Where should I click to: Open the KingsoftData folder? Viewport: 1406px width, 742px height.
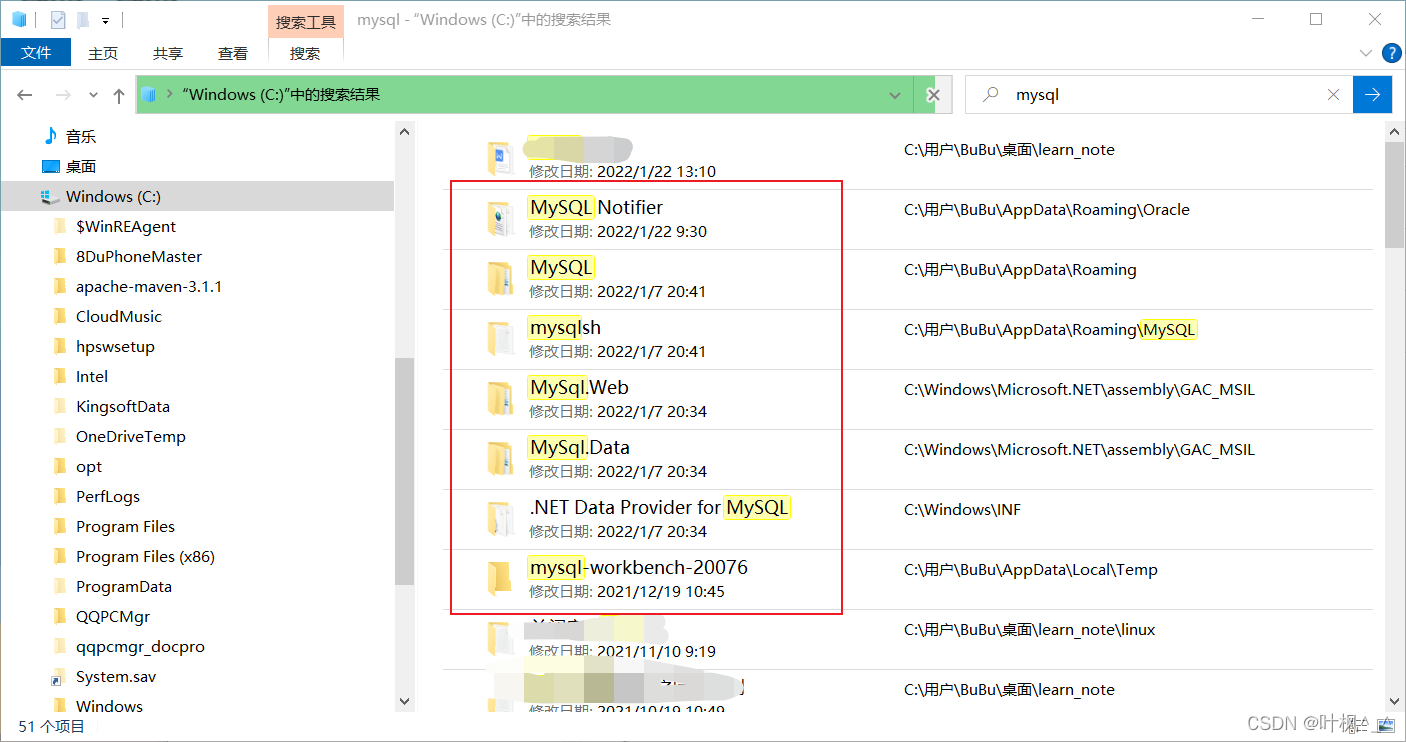(123, 406)
